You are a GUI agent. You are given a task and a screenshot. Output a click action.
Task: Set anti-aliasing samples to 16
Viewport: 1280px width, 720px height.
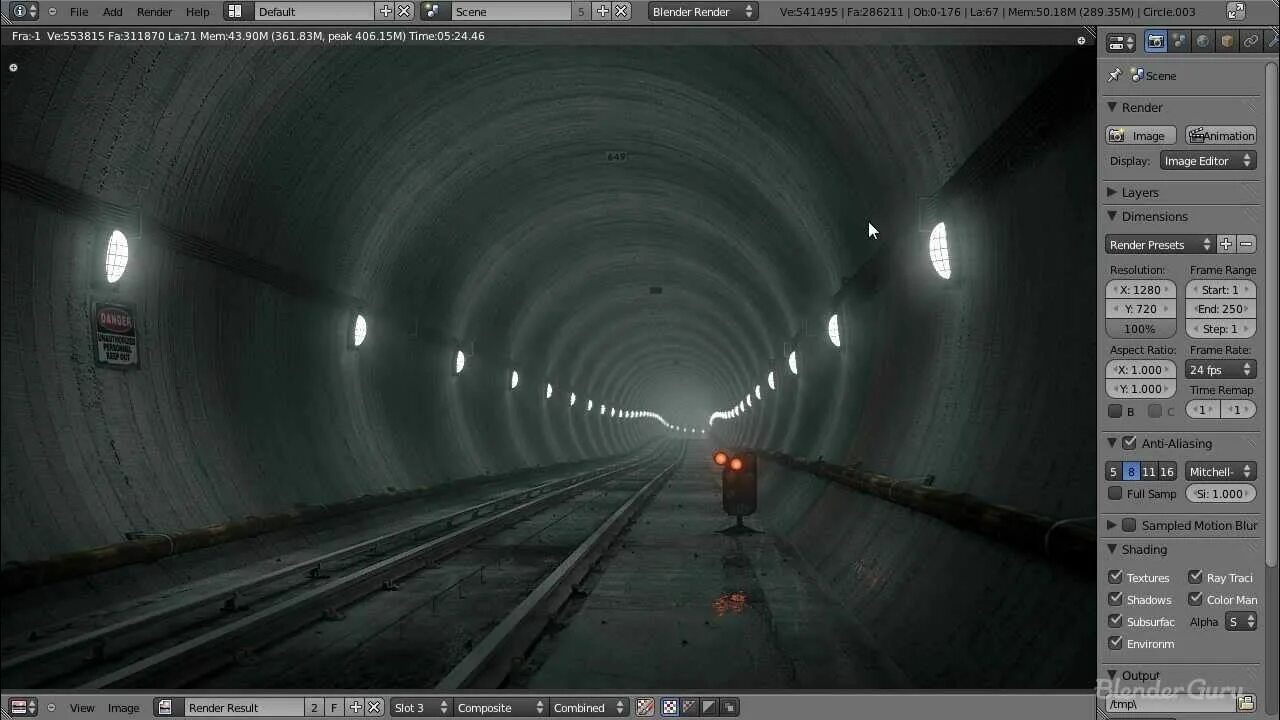1166,471
